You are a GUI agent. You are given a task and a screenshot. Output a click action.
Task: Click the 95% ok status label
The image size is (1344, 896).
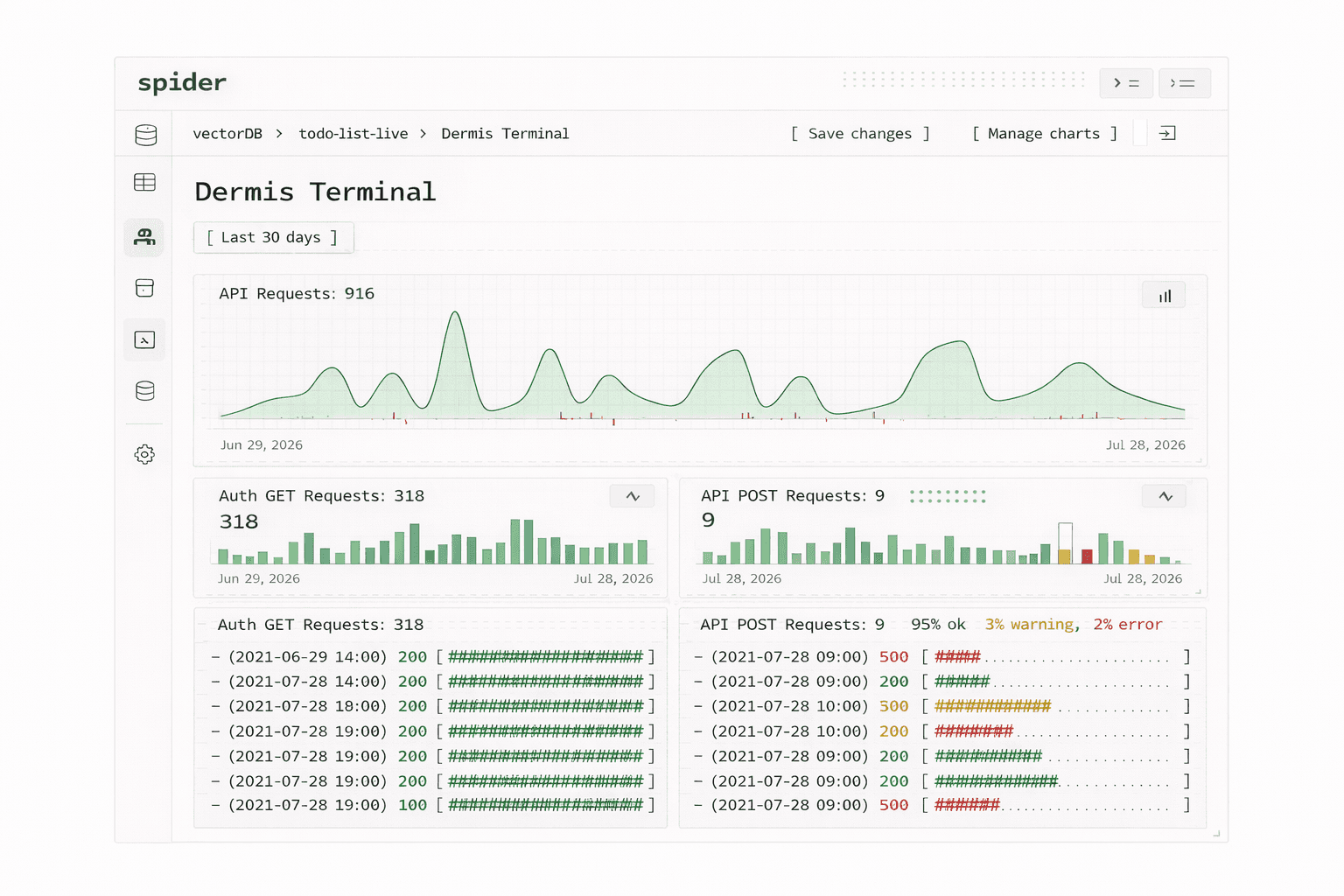938,625
